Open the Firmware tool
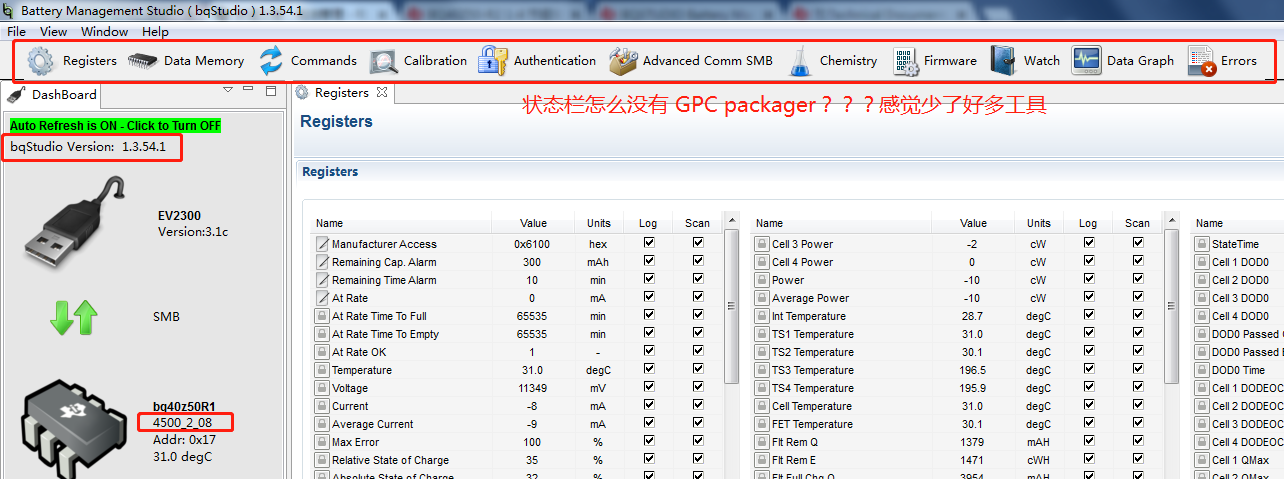1284x479 pixels. (935, 61)
